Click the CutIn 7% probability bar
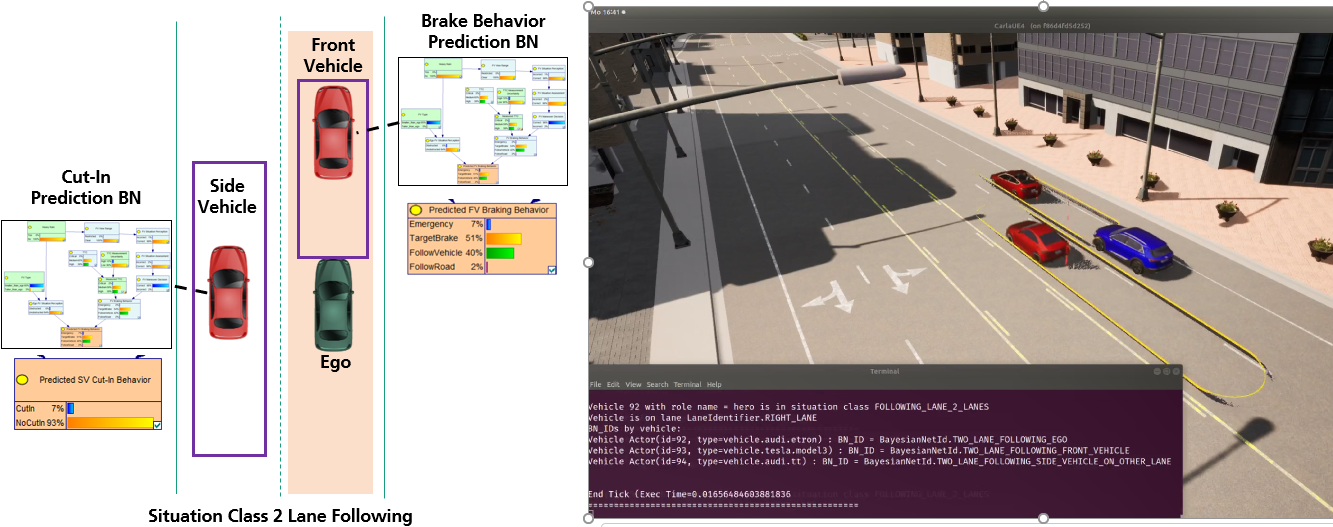Viewport: 1333px width, 527px height. (x=70, y=409)
